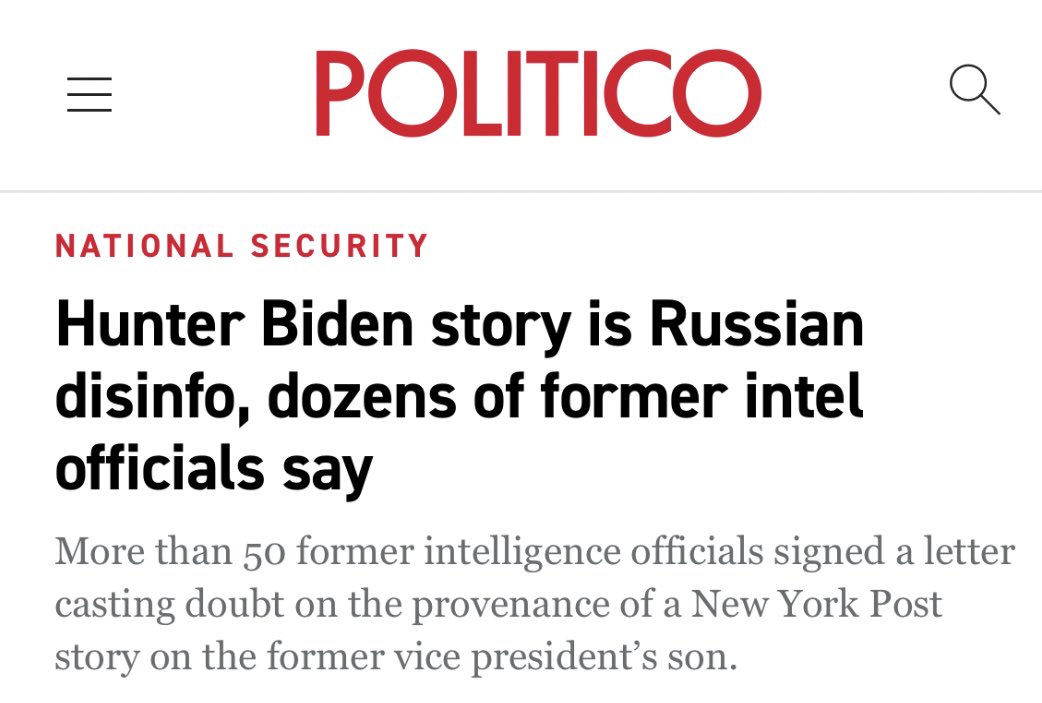Image resolution: width=1042 pixels, height=703 pixels.
Task: Click the red POLITICO wordmark
Action: (x=538, y=93)
